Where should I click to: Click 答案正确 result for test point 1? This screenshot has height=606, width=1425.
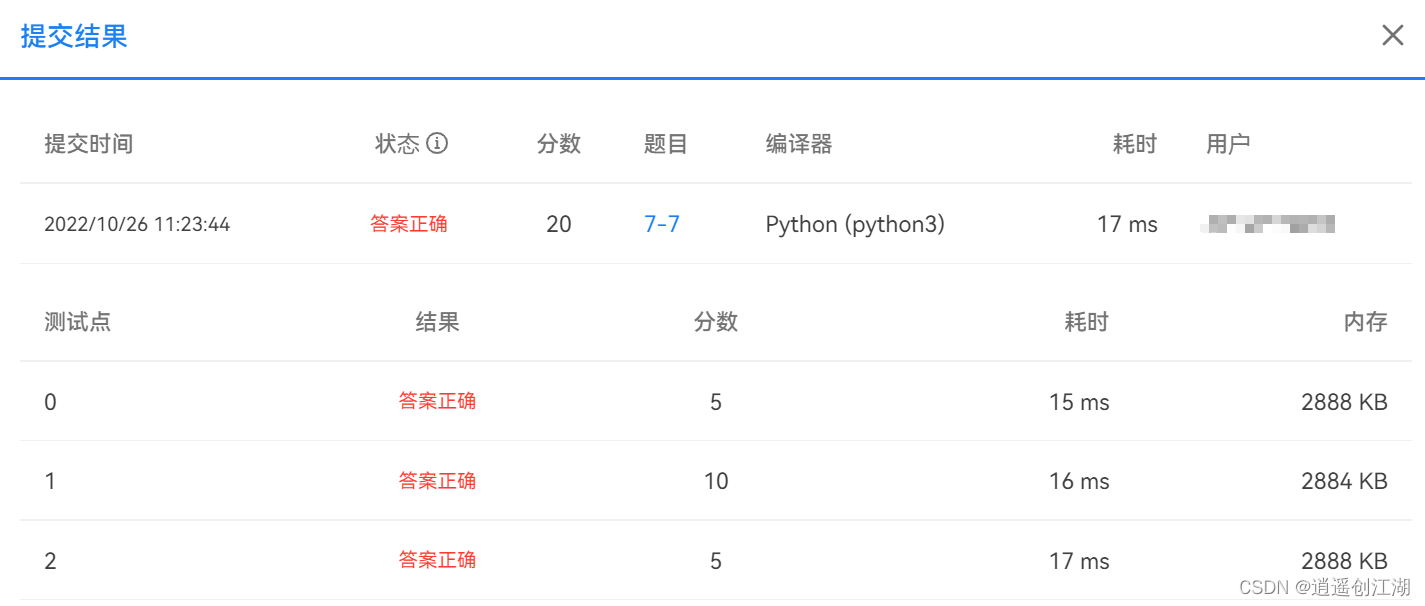tap(437, 480)
